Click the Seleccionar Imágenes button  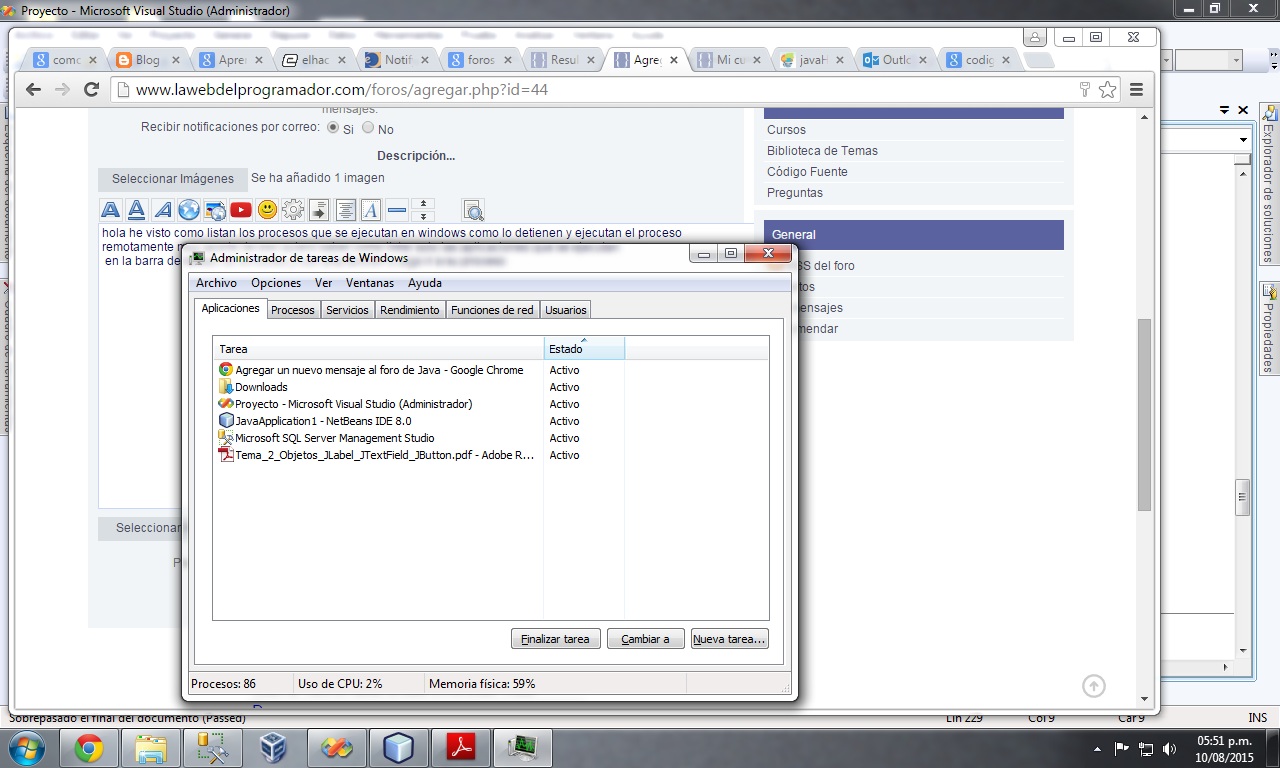pyautogui.click(x=173, y=179)
